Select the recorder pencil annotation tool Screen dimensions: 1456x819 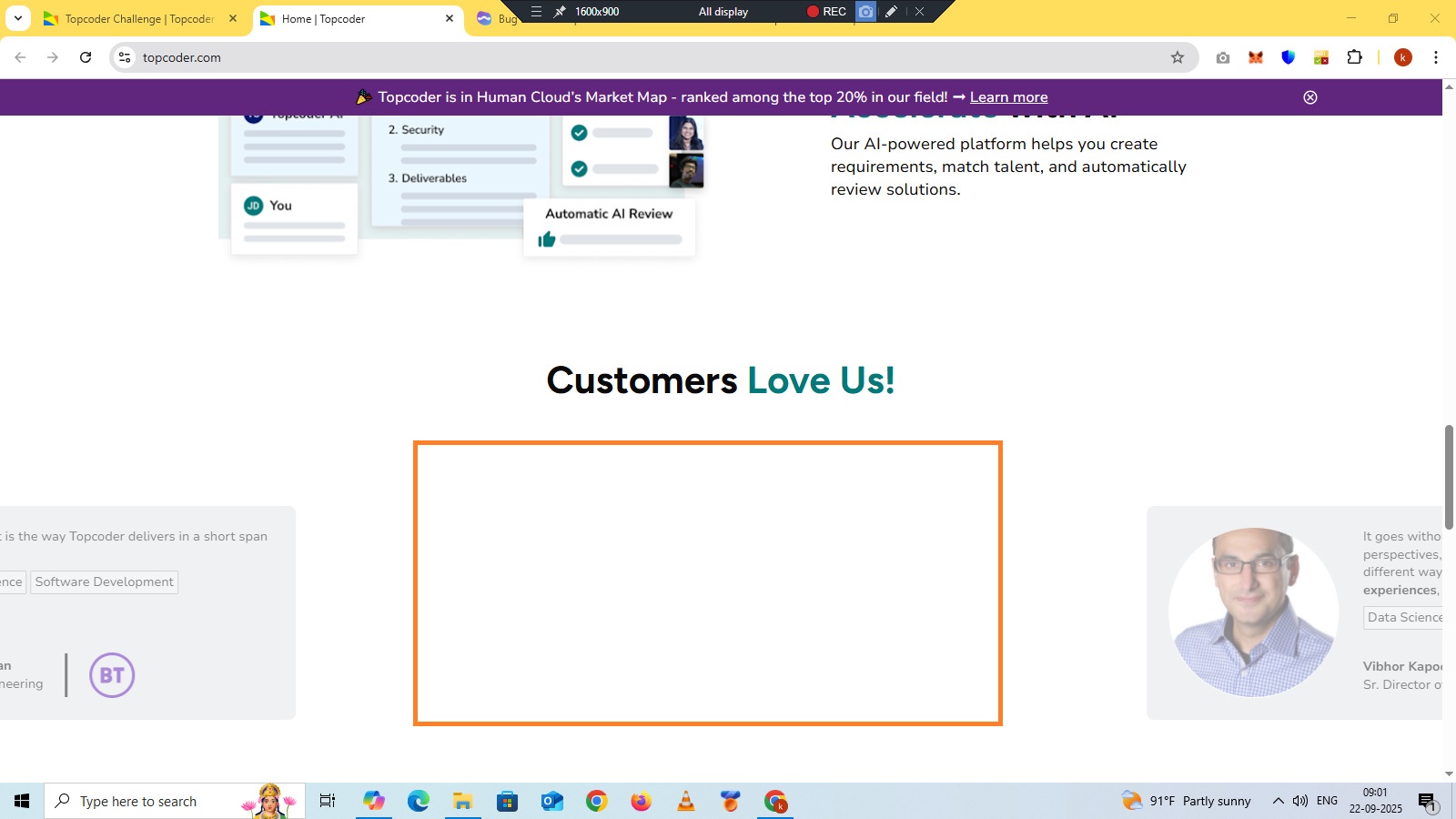click(x=891, y=12)
